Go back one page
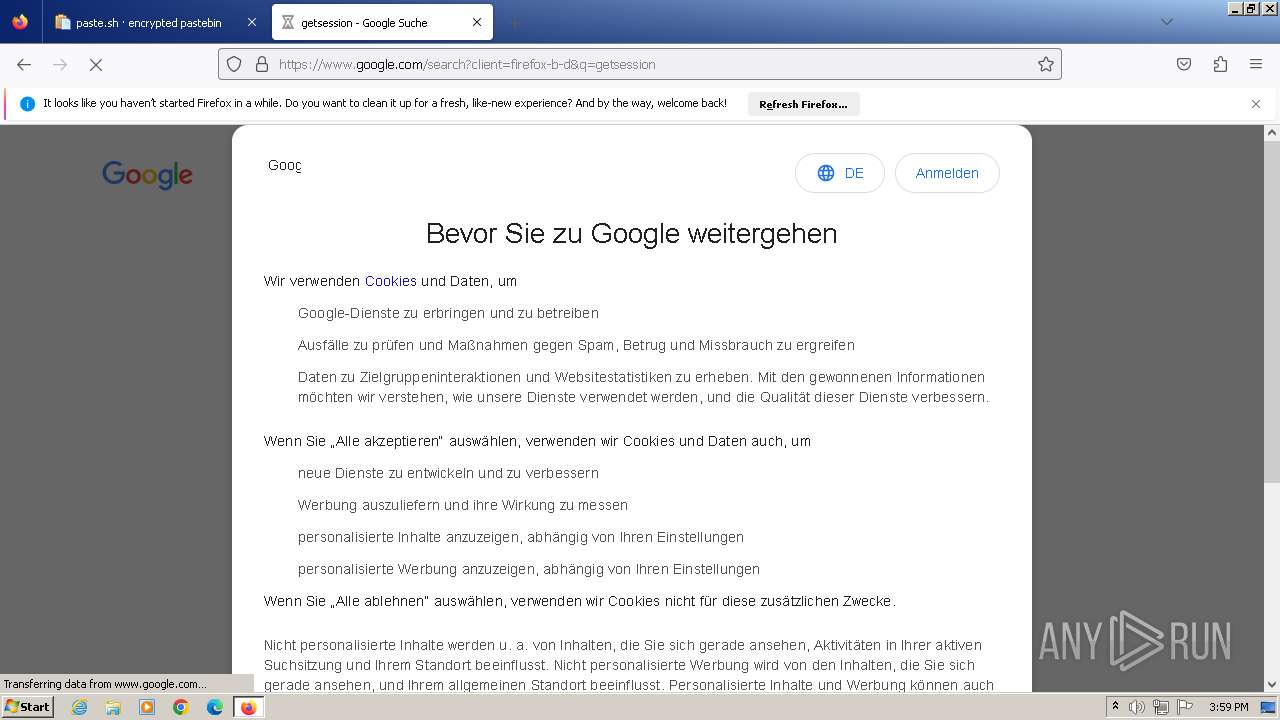Screen dimensions: 1280x720 tap(24, 64)
